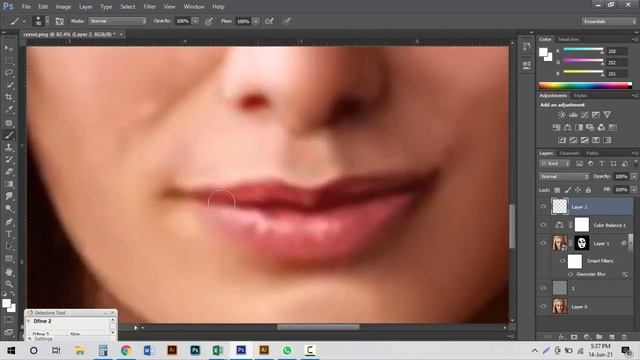Click the Add layer style fx icon
Screen dimensions: 640x360
(562, 337)
